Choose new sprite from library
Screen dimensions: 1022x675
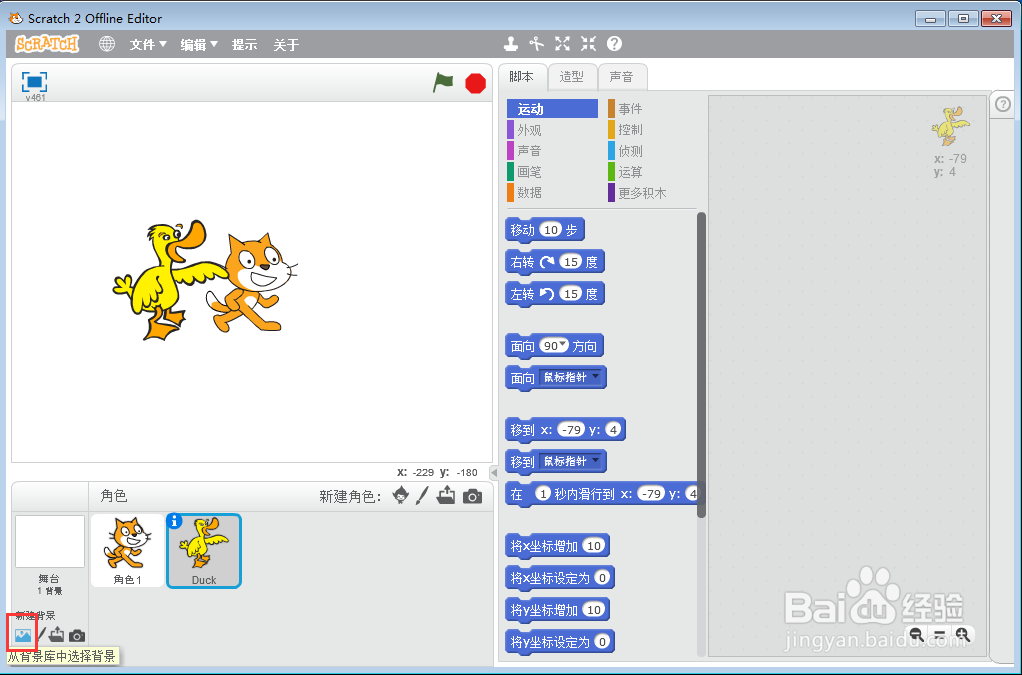[401, 496]
